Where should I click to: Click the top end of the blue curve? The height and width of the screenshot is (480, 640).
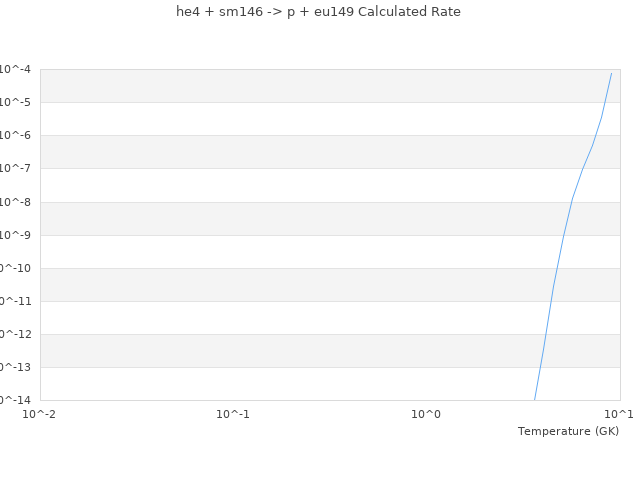[x=611, y=73]
